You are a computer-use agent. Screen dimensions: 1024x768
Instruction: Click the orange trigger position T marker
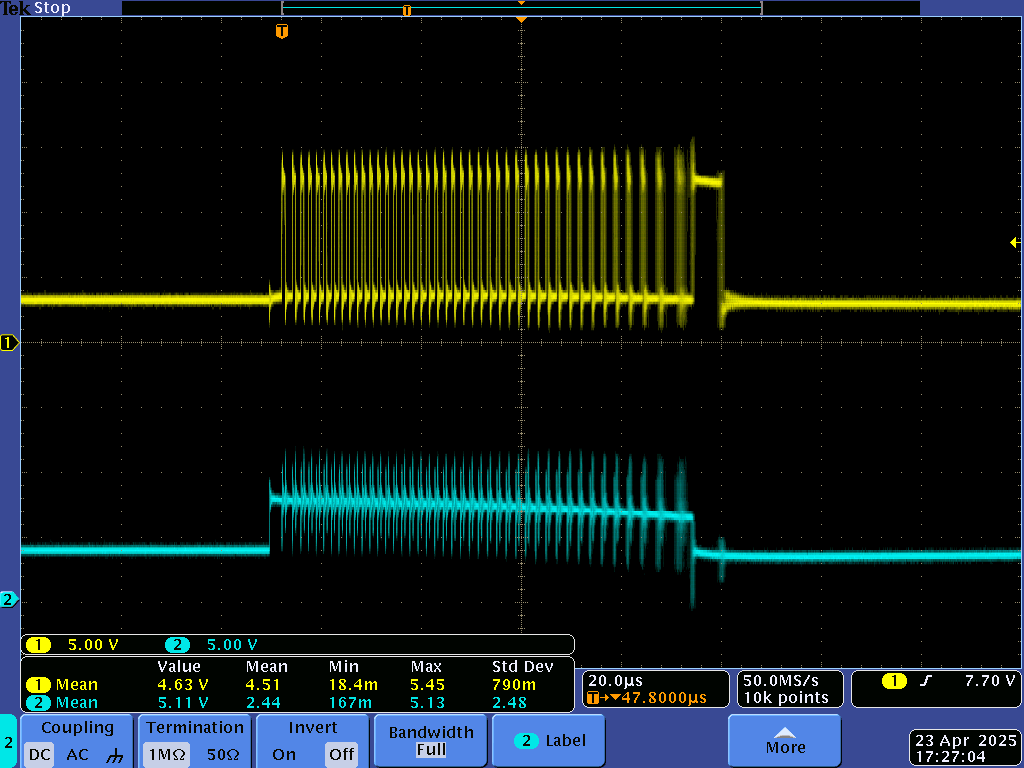click(282, 32)
